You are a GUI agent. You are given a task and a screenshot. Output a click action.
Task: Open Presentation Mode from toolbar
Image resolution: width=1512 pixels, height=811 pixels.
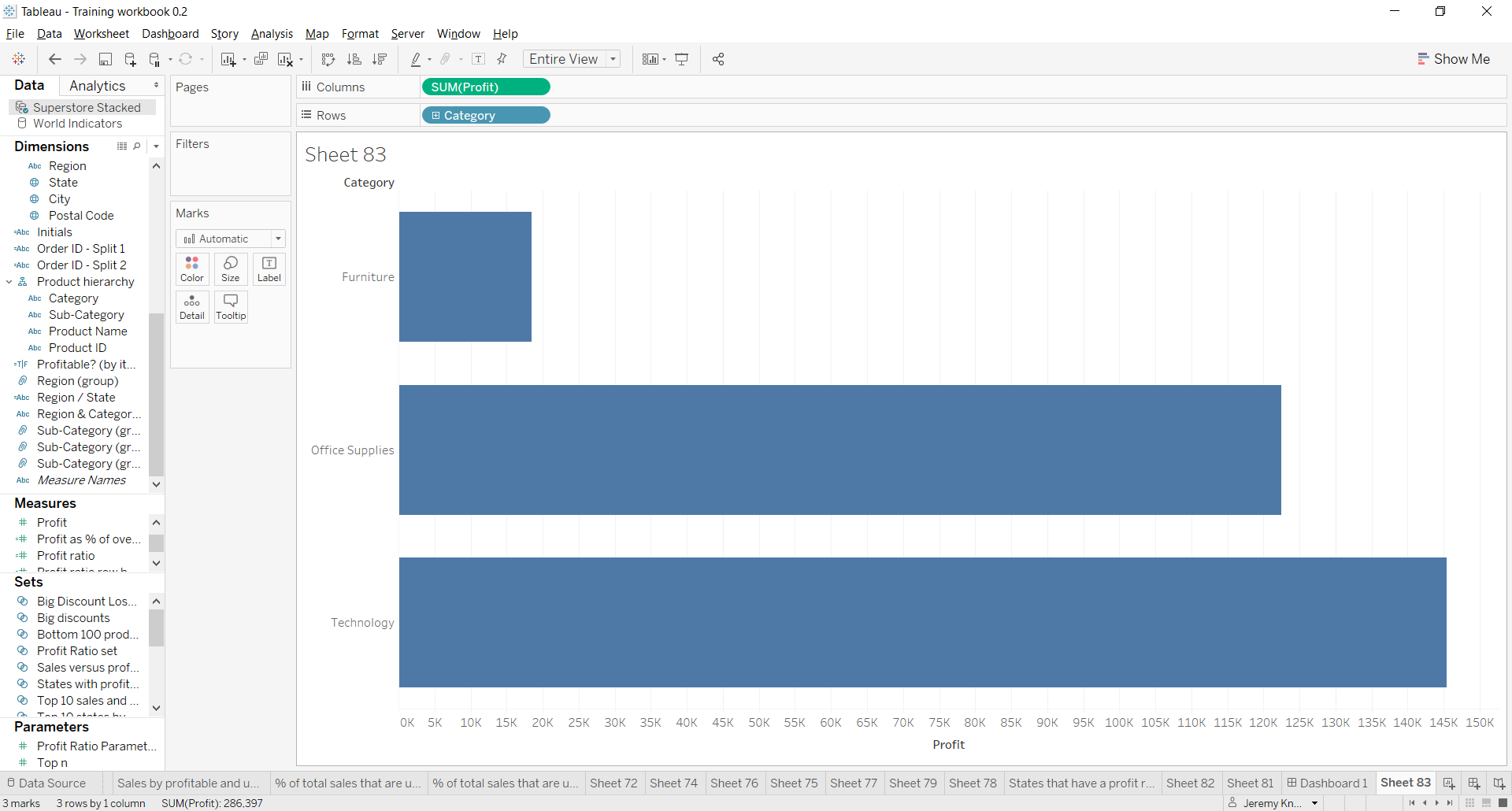(x=682, y=59)
